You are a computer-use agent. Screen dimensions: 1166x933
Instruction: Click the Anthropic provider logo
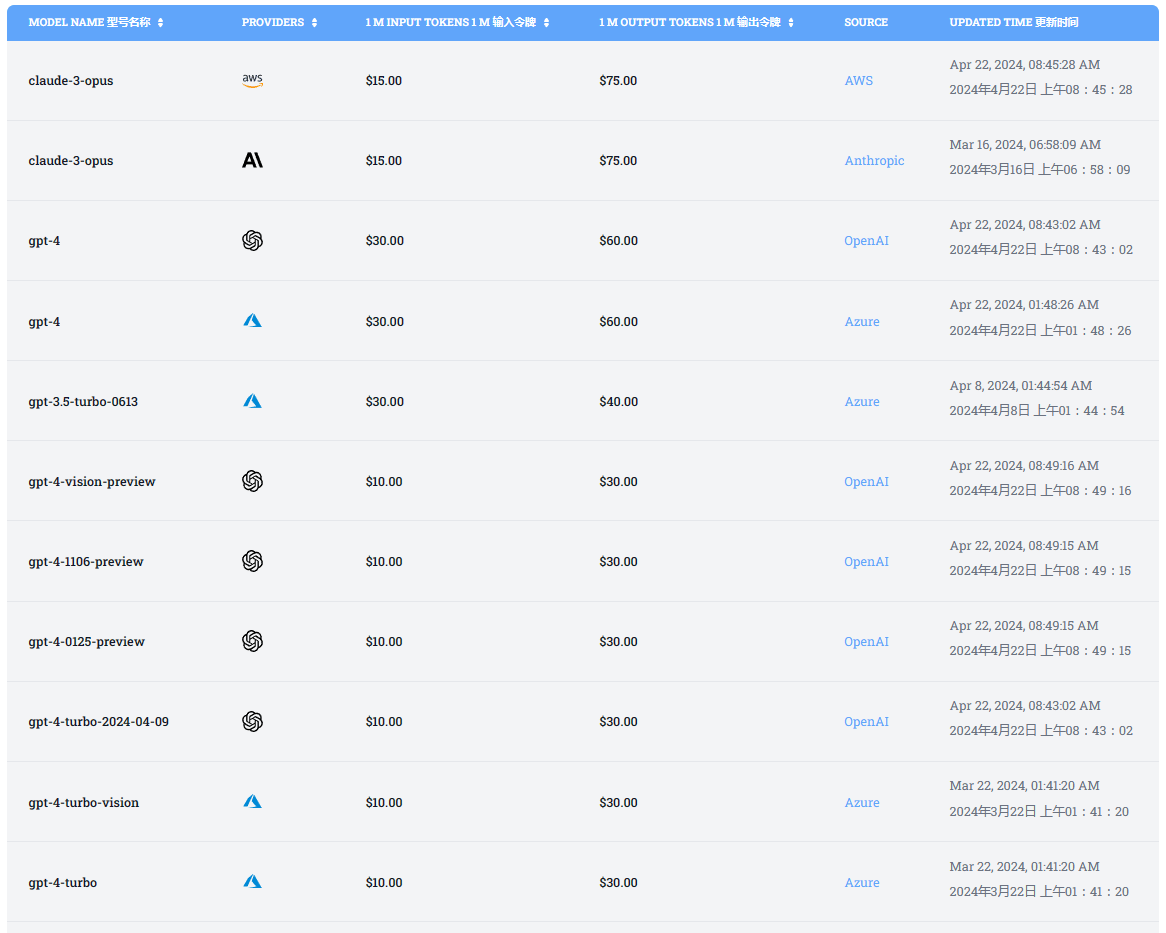[252, 161]
